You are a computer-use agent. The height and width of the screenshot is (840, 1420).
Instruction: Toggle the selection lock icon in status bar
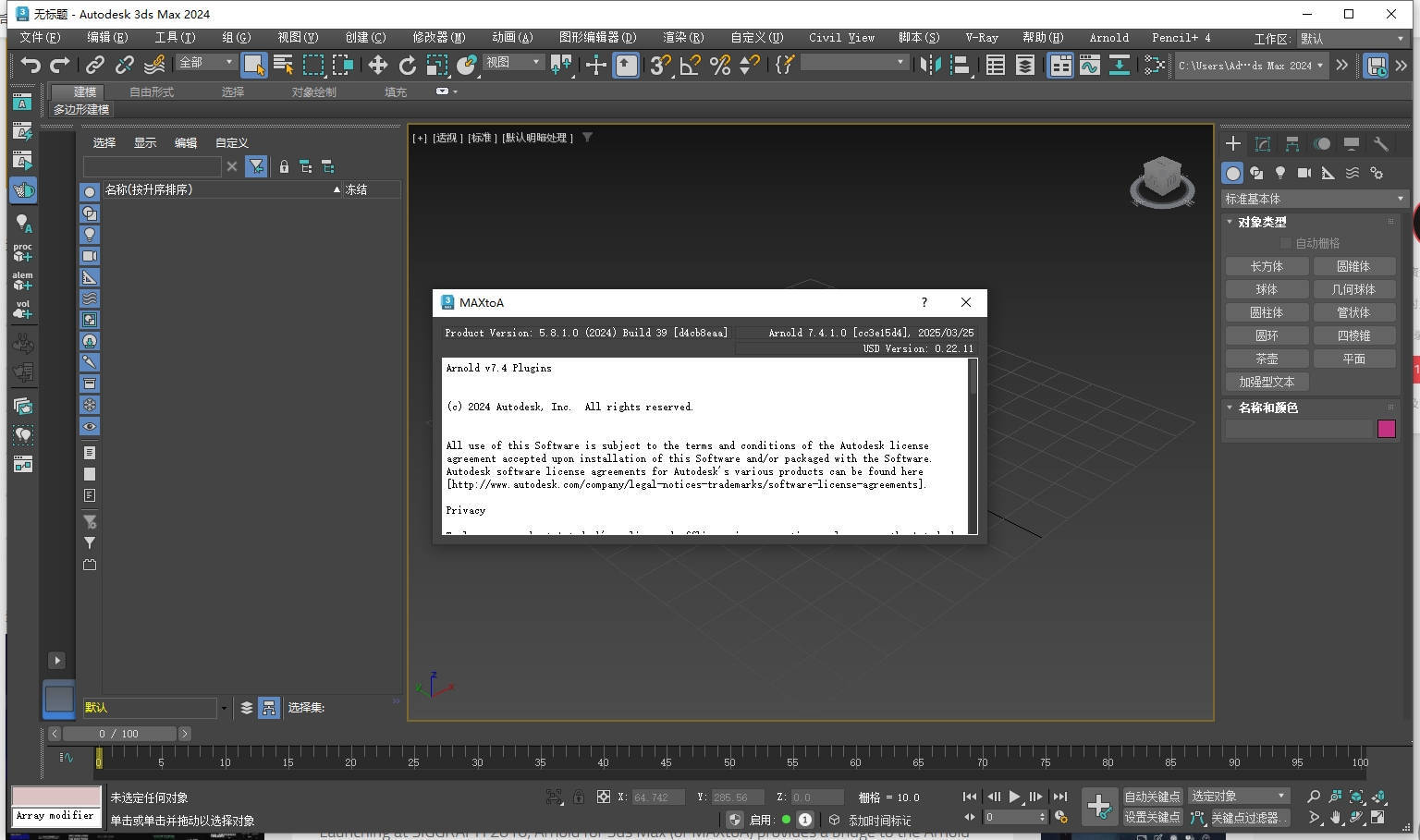(x=579, y=797)
